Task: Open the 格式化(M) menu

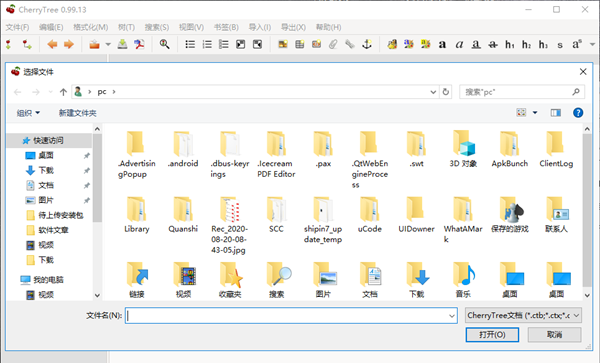Action: pos(91,27)
